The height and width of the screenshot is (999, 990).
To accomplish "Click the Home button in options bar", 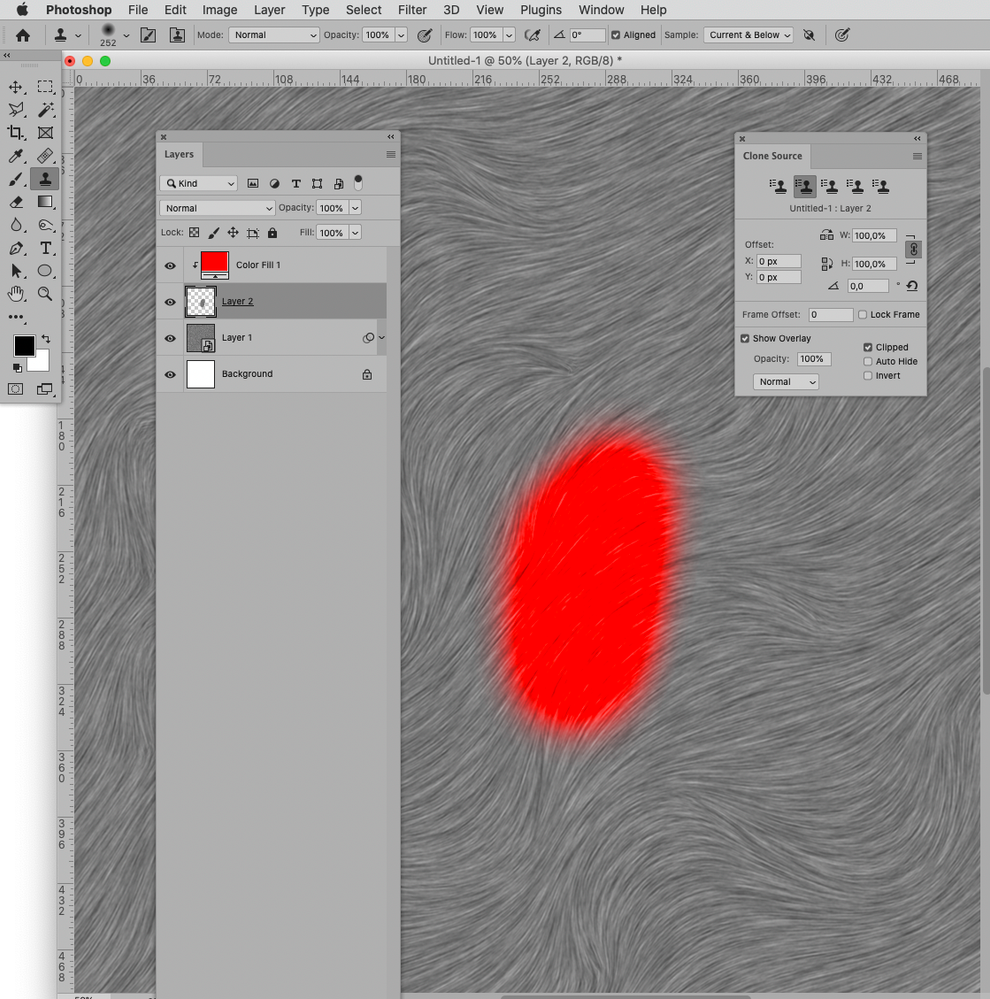I will [23, 35].
